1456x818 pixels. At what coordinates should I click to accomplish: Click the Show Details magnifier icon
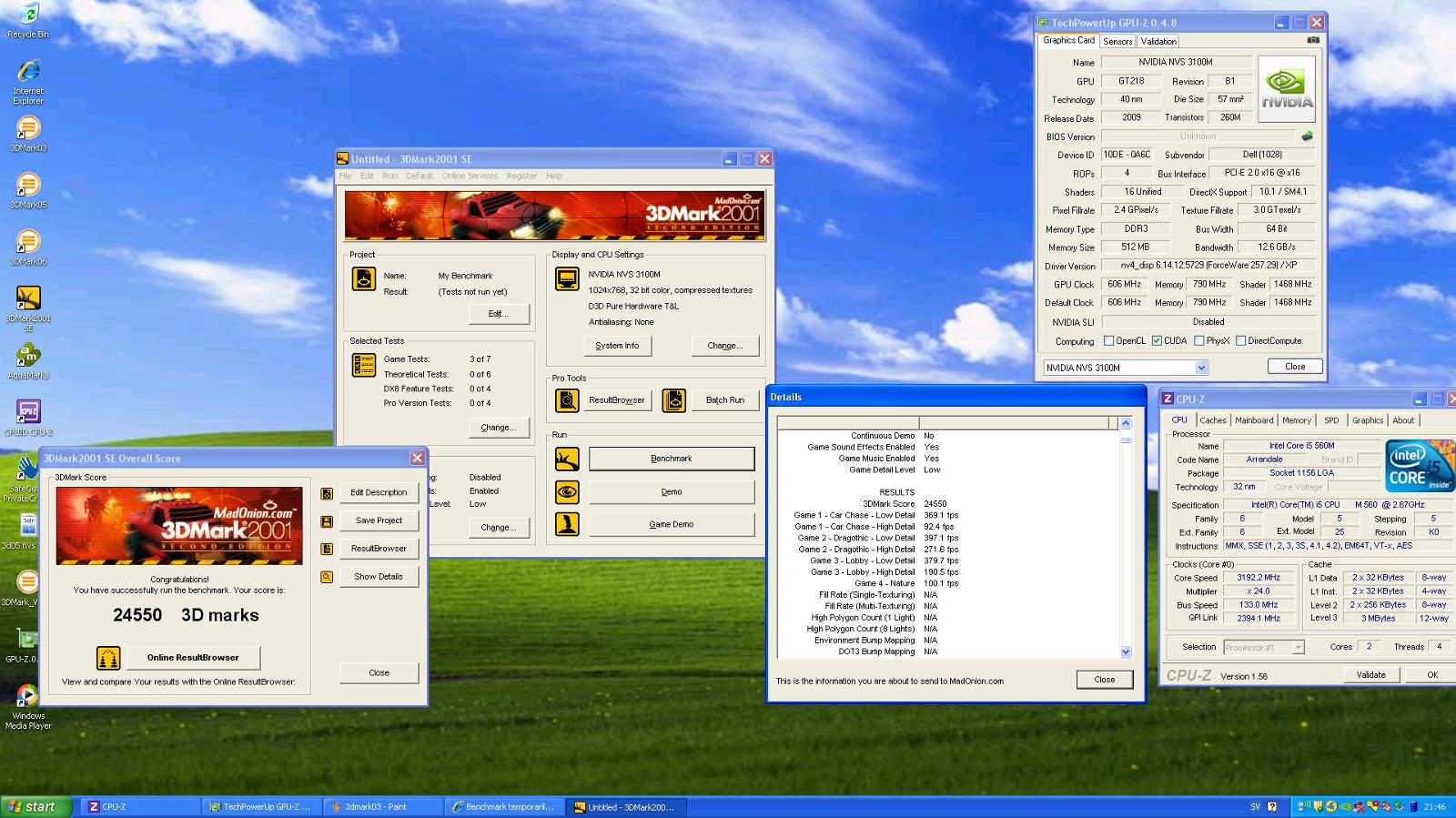click(x=327, y=577)
